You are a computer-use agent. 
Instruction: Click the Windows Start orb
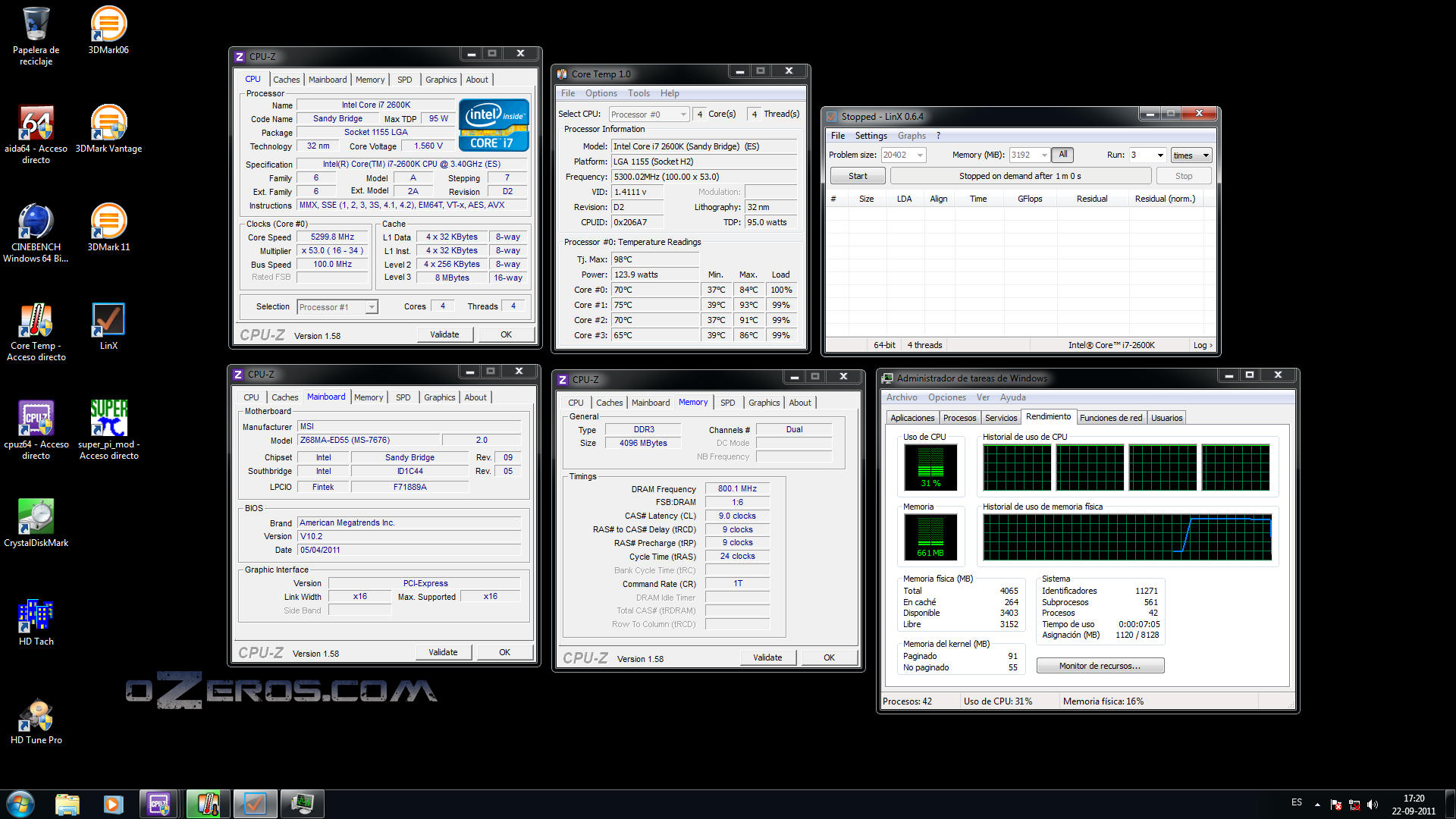[20, 803]
